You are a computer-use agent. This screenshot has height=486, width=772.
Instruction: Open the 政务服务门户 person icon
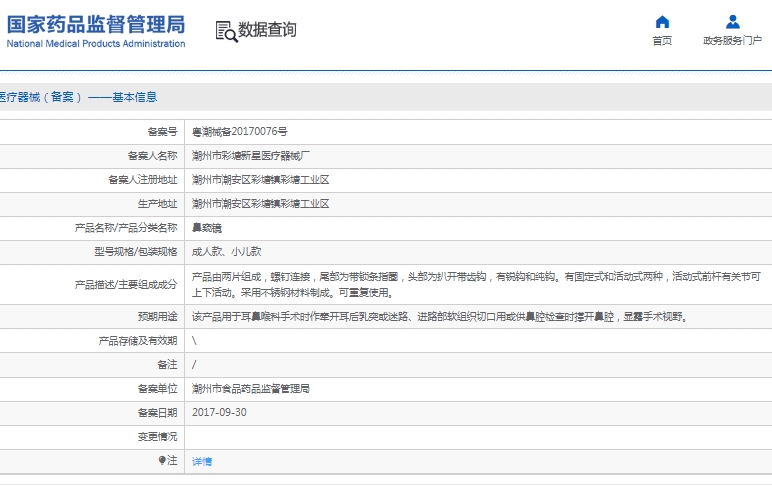click(733, 22)
